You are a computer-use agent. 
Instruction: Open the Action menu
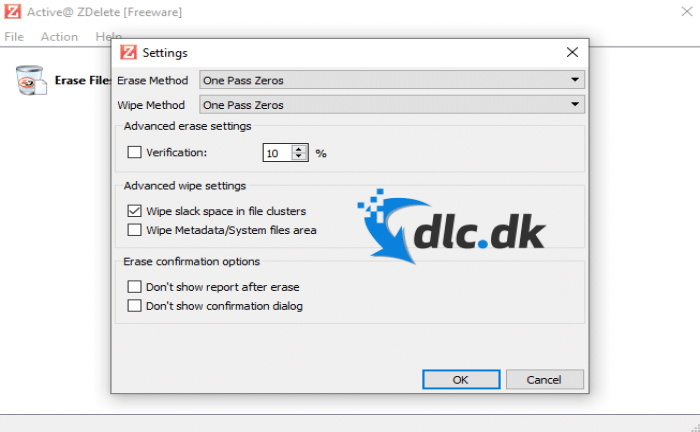pyautogui.click(x=59, y=37)
